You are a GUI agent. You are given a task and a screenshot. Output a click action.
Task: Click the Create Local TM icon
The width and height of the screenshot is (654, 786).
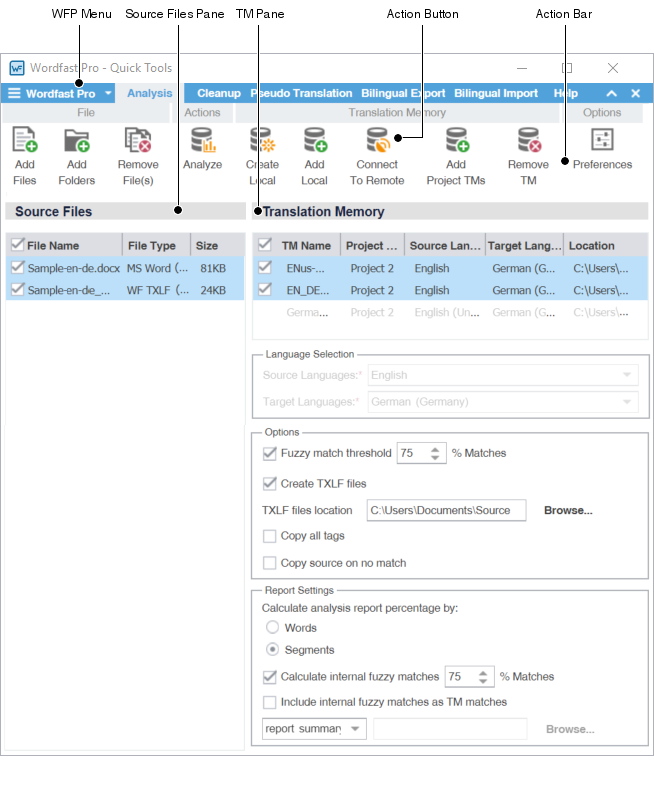263,139
